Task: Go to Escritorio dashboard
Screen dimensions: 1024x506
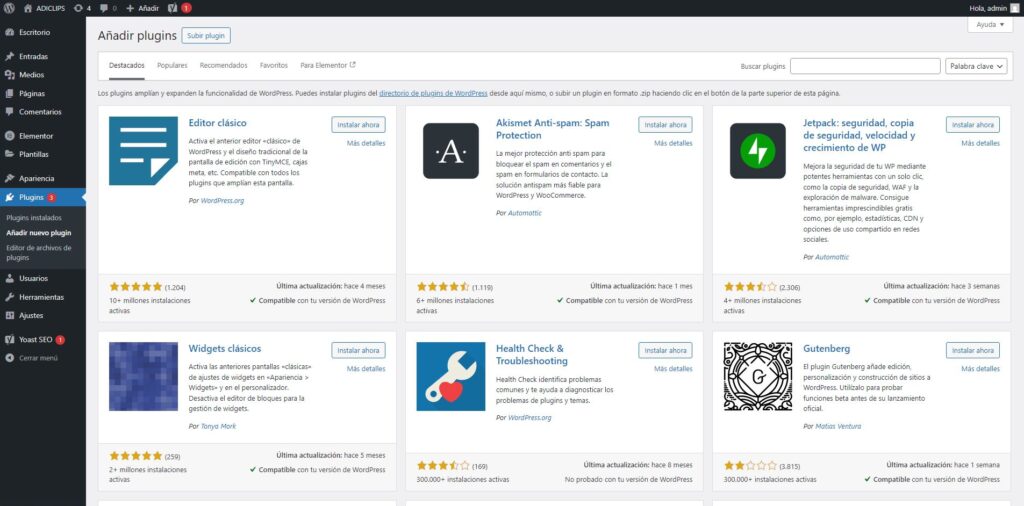Action: tap(34, 32)
